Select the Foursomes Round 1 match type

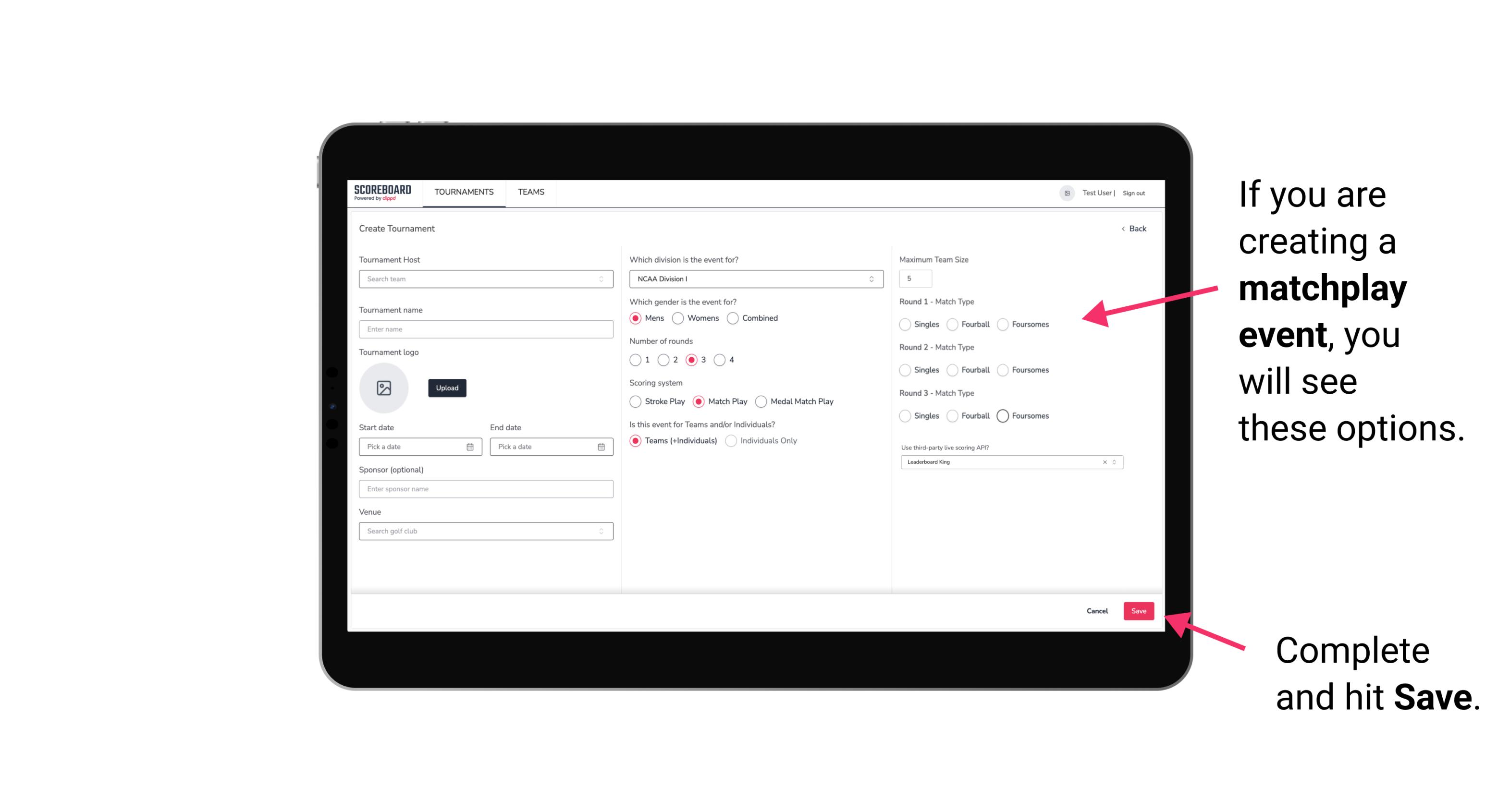point(1004,323)
